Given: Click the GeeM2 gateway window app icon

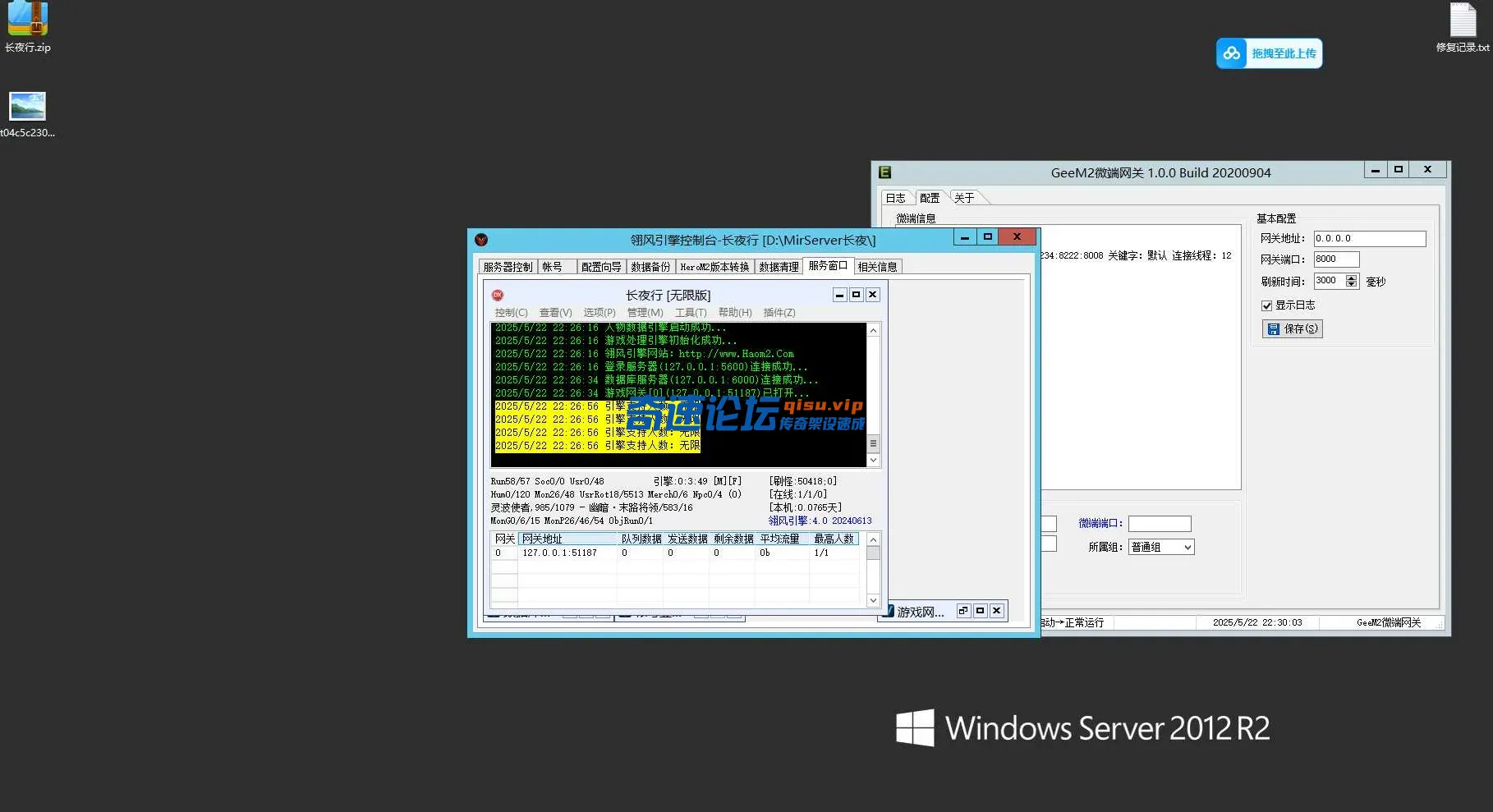Looking at the screenshot, I should [x=884, y=172].
